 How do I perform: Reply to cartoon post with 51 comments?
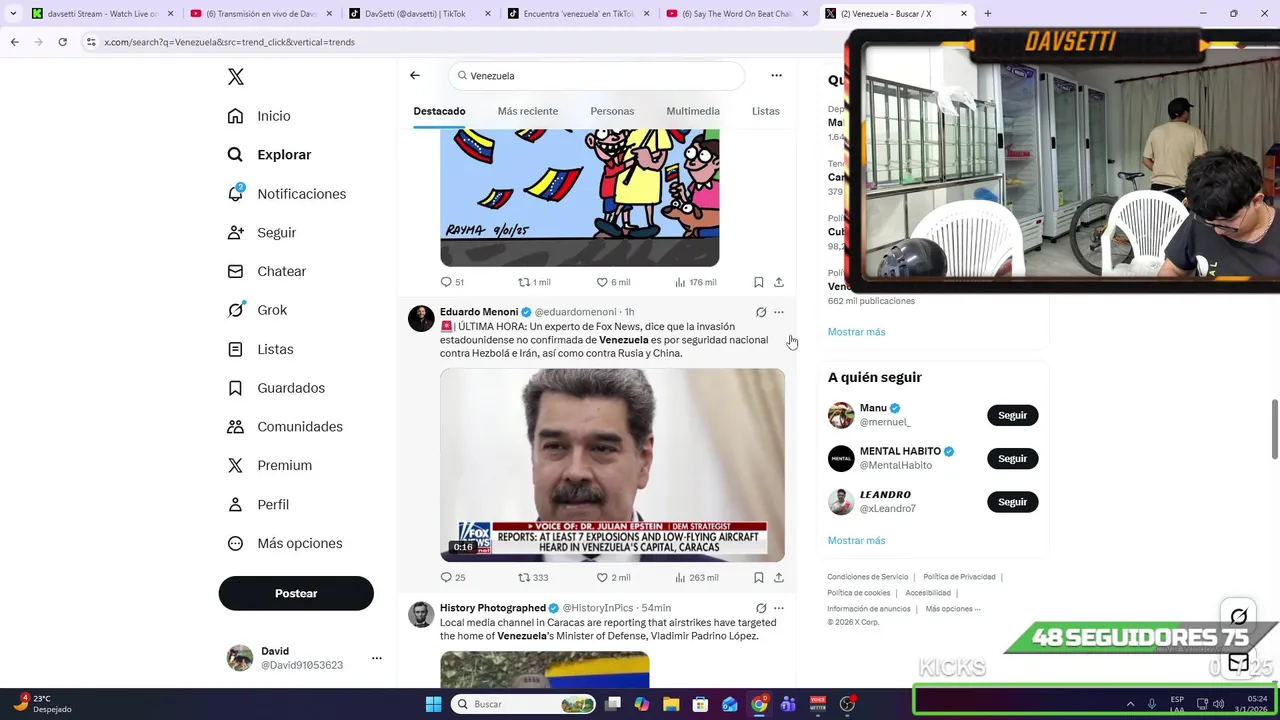pos(452,282)
